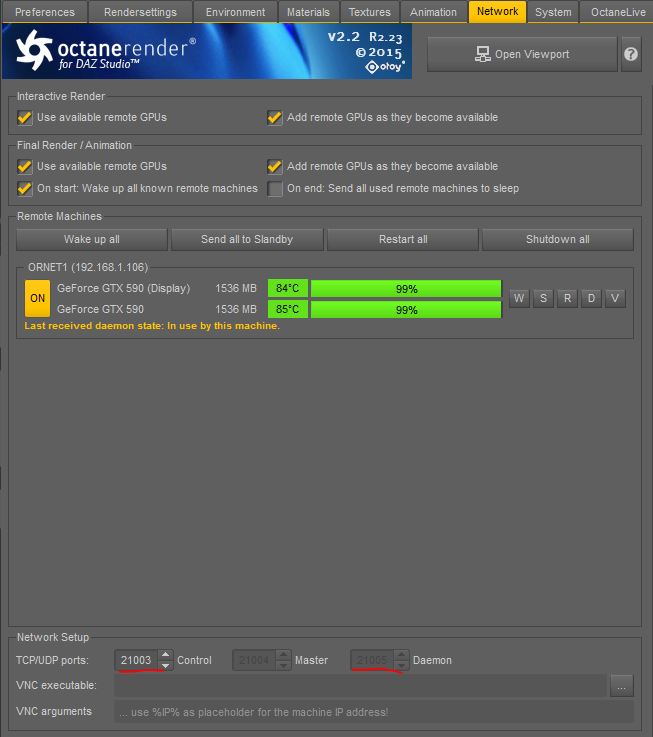Viewport: 653px width, 737px height.
Task: Click the Daemon port number field
Action: coord(372,660)
